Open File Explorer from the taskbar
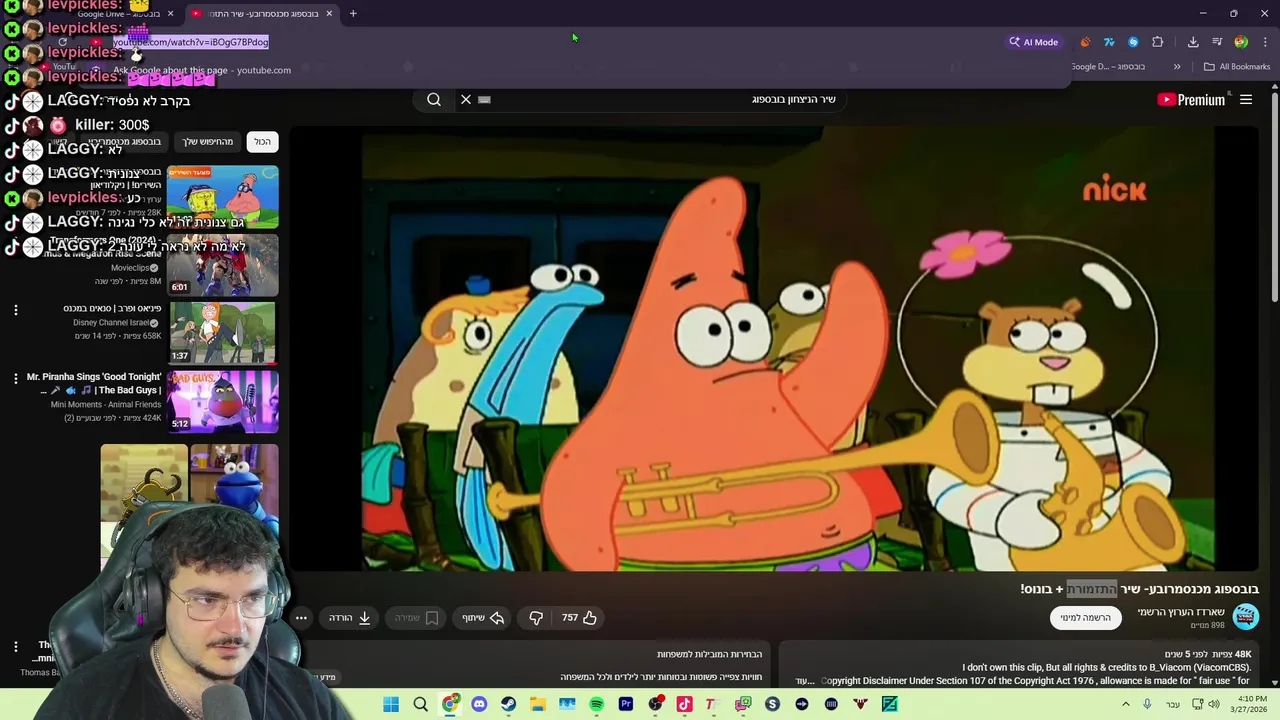1280x720 pixels. click(x=538, y=704)
